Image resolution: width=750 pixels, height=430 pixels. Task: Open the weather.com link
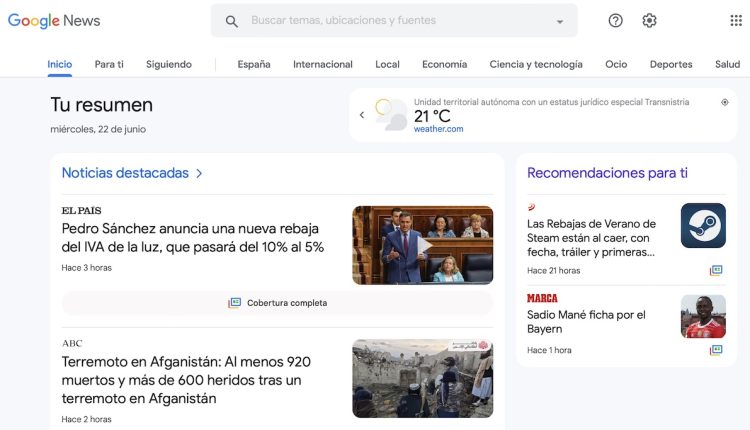pos(438,129)
